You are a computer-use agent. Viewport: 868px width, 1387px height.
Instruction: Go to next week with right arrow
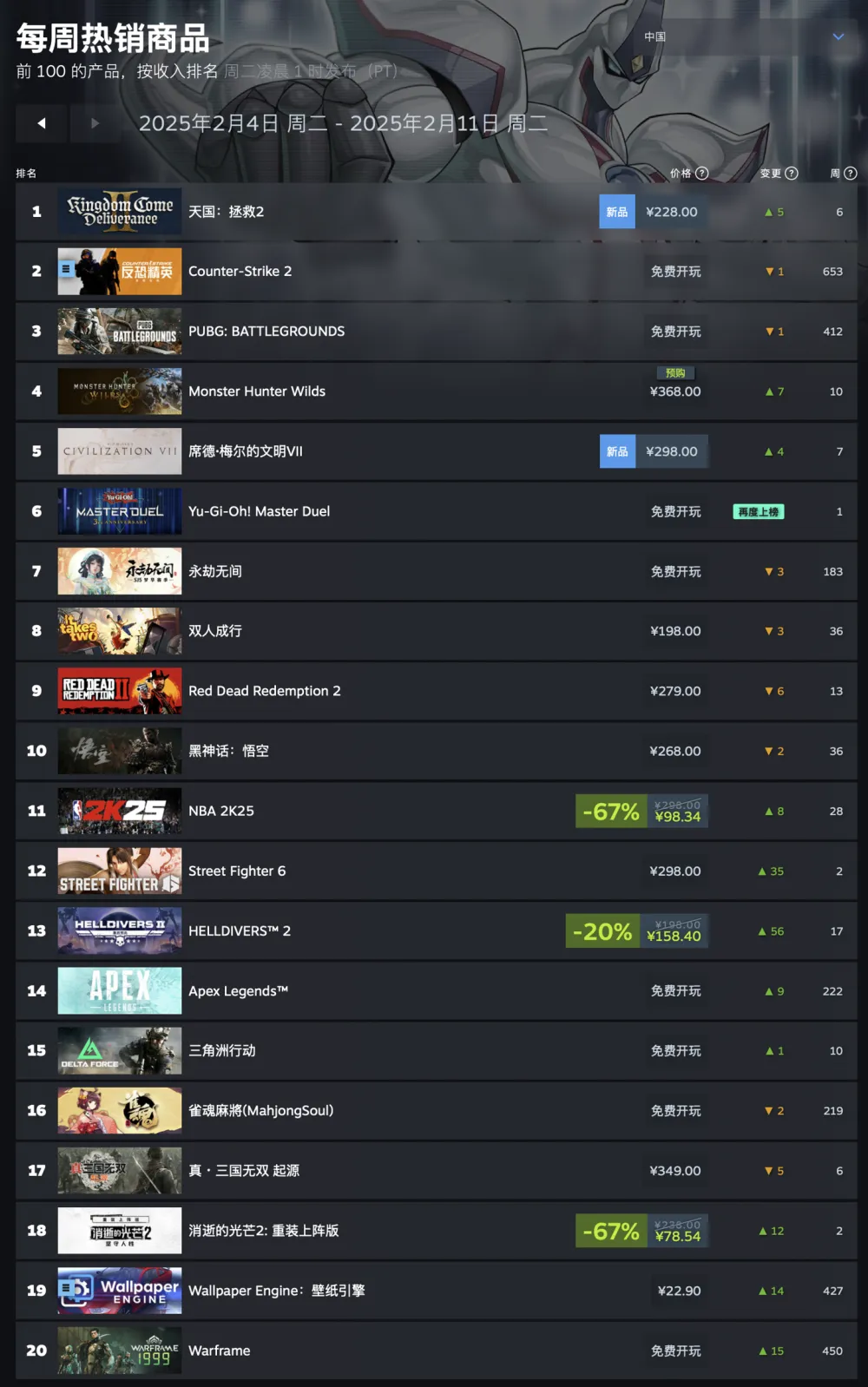pyautogui.click(x=95, y=123)
